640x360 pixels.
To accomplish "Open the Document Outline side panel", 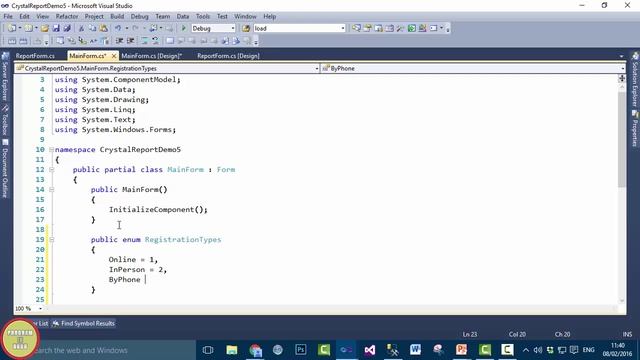I will tap(5, 169).
